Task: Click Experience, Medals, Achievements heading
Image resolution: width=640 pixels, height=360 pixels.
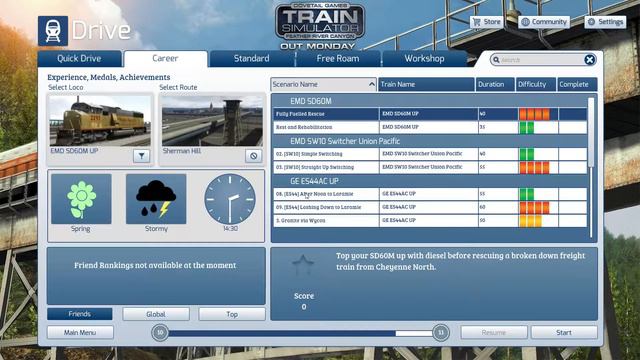Action: point(109,77)
